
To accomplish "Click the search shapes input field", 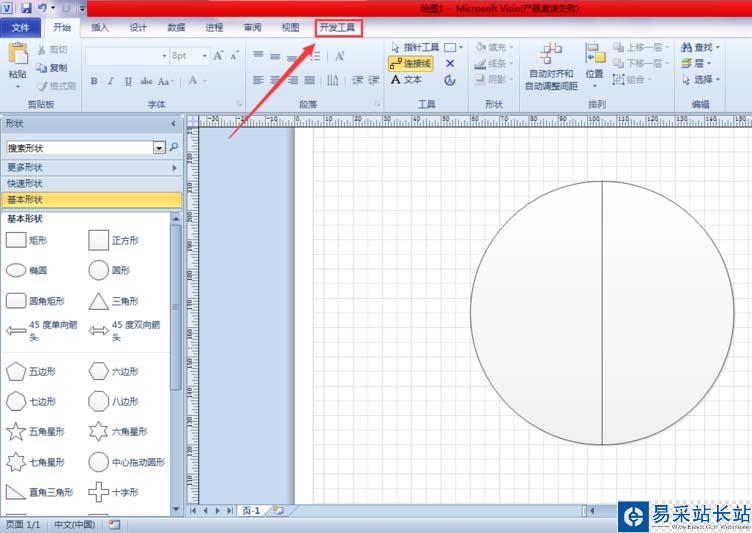I will point(81,148).
